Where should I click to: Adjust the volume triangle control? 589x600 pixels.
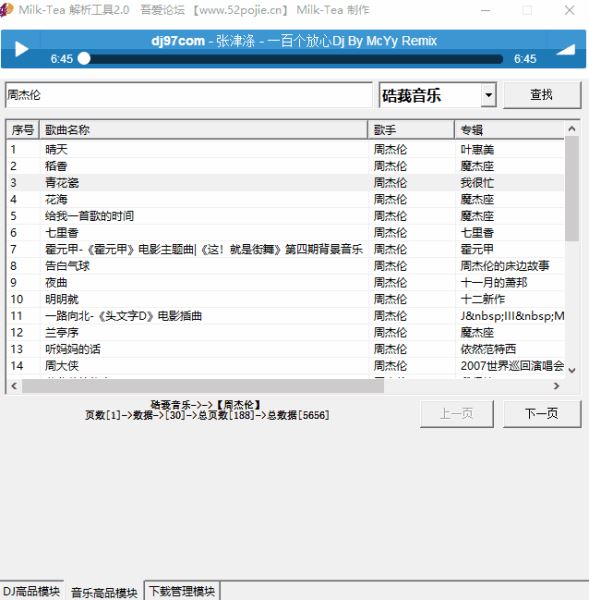[x=565, y=50]
